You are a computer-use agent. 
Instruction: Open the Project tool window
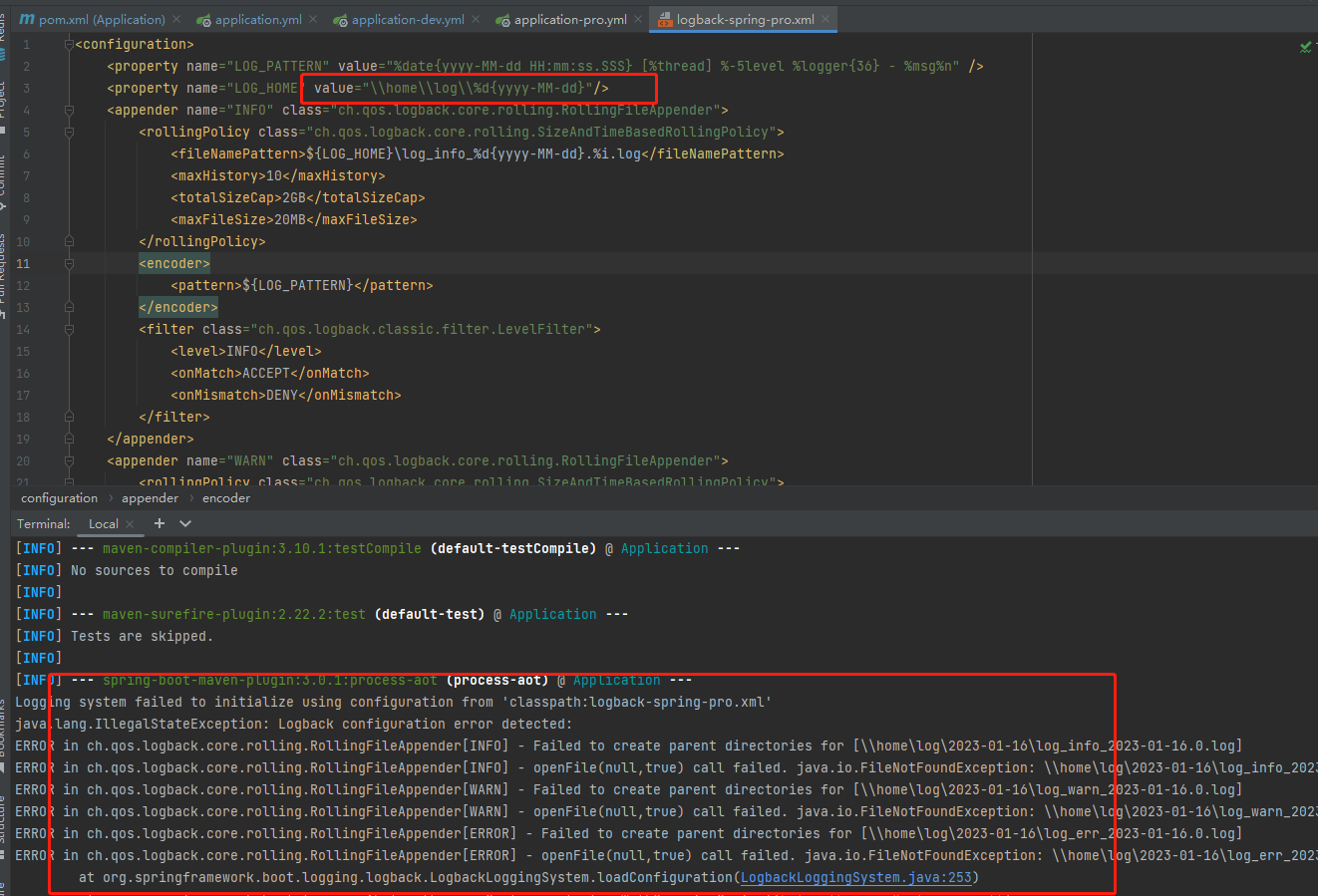[x=3, y=100]
